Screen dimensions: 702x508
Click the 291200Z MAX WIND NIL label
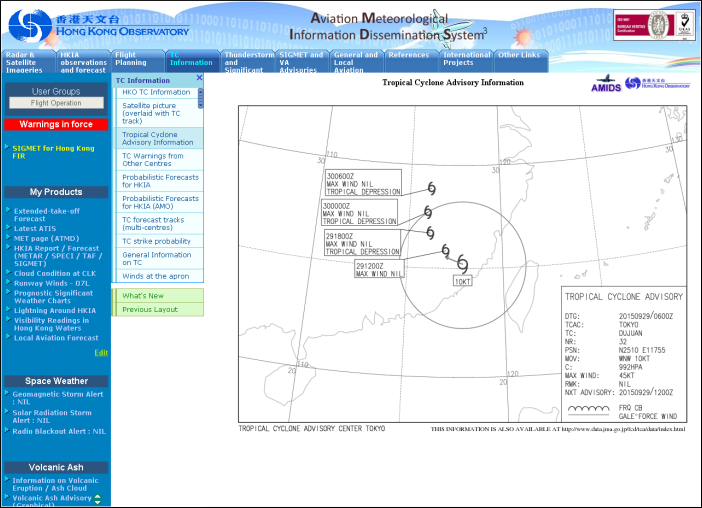click(379, 269)
